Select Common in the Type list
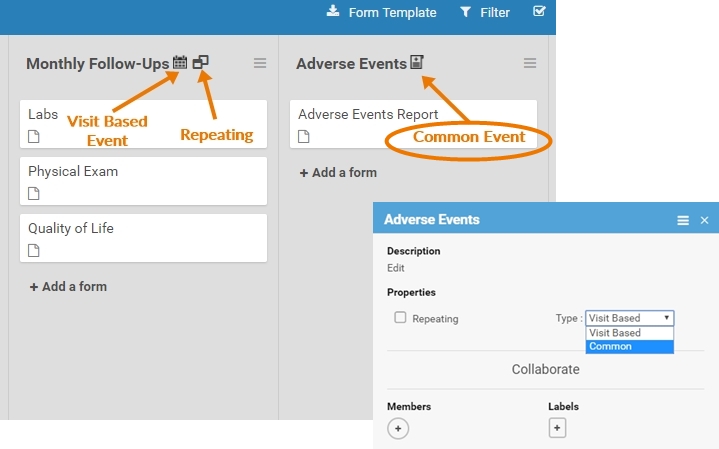The image size is (719, 449). (x=630, y=346)
